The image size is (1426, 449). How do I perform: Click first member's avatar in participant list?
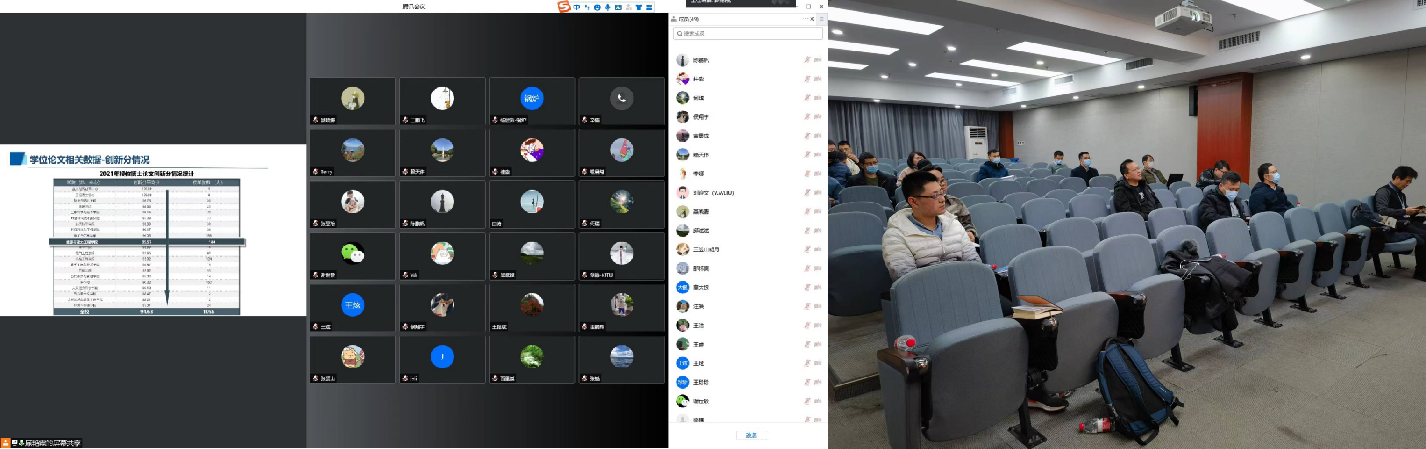[x=682, y=60]
